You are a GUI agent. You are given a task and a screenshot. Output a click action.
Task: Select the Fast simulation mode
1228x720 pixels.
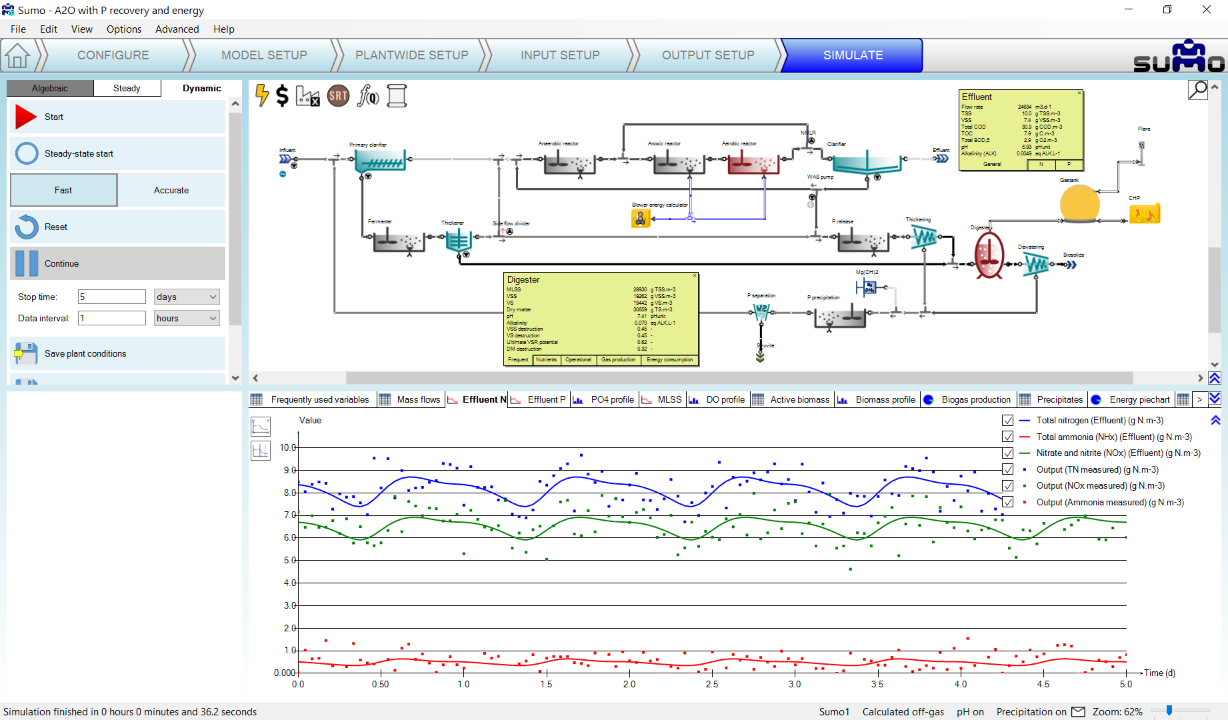click(63, 190)
